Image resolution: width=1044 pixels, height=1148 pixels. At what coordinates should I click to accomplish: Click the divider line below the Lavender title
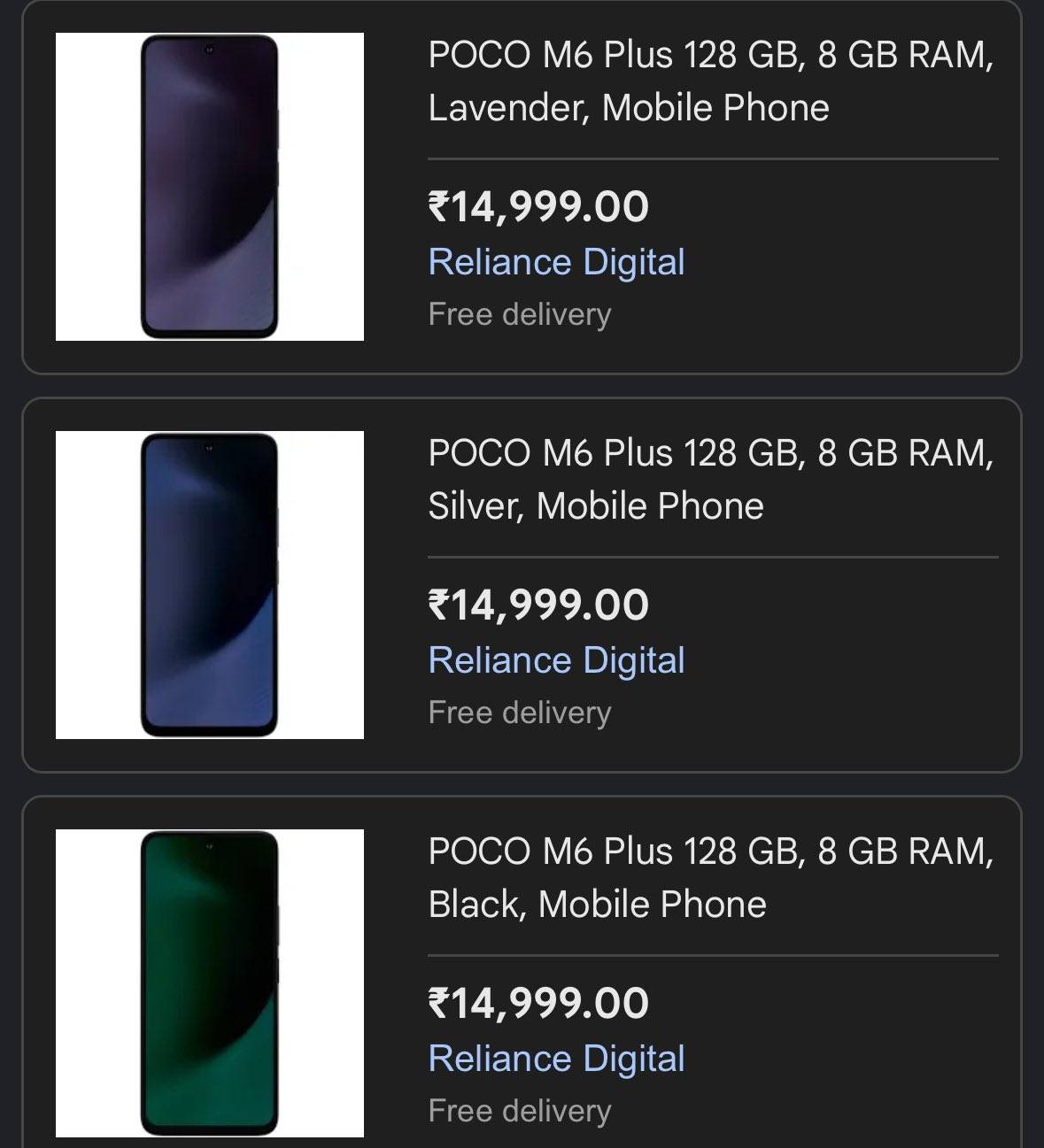point(713,159)
